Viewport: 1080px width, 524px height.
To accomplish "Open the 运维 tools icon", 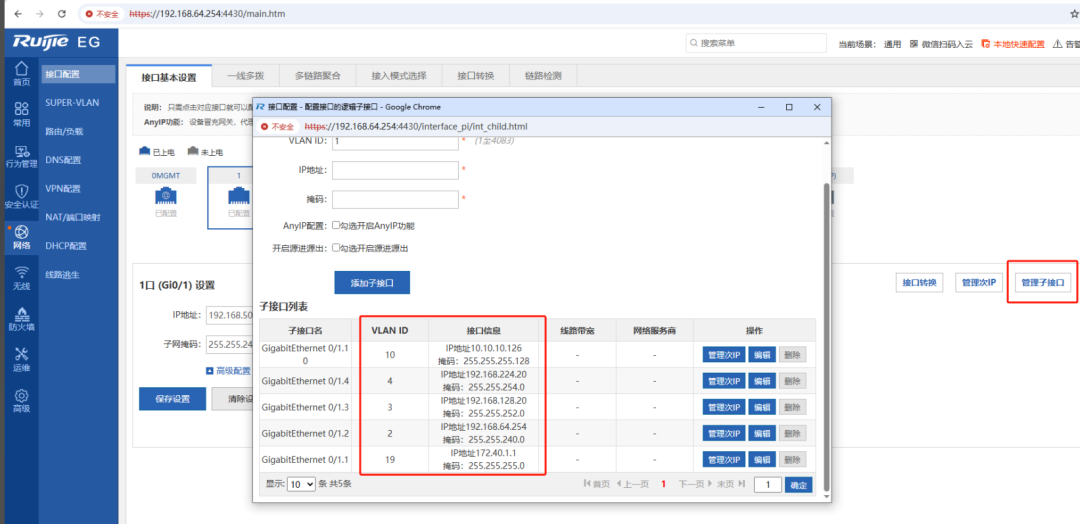I will point(21,359).
